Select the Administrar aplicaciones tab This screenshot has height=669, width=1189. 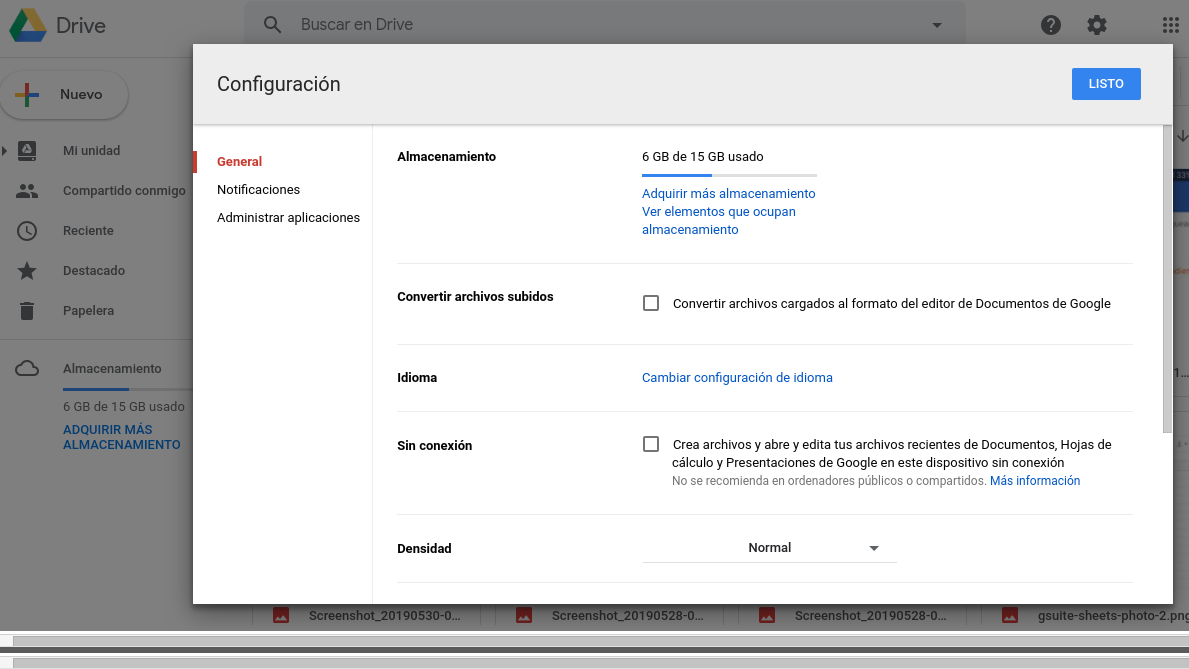pos(288,217)
